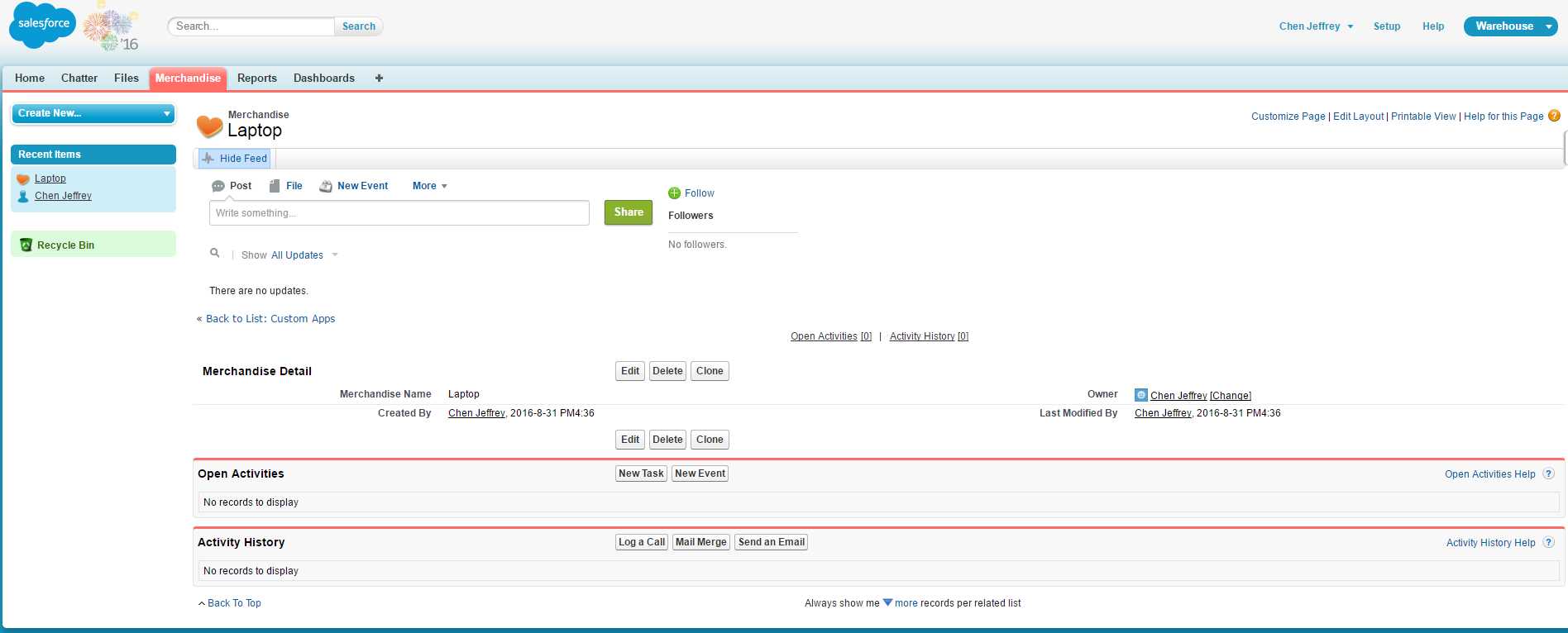Click the Write something post field
The image size is (1568, 633).
coord(399,213)
